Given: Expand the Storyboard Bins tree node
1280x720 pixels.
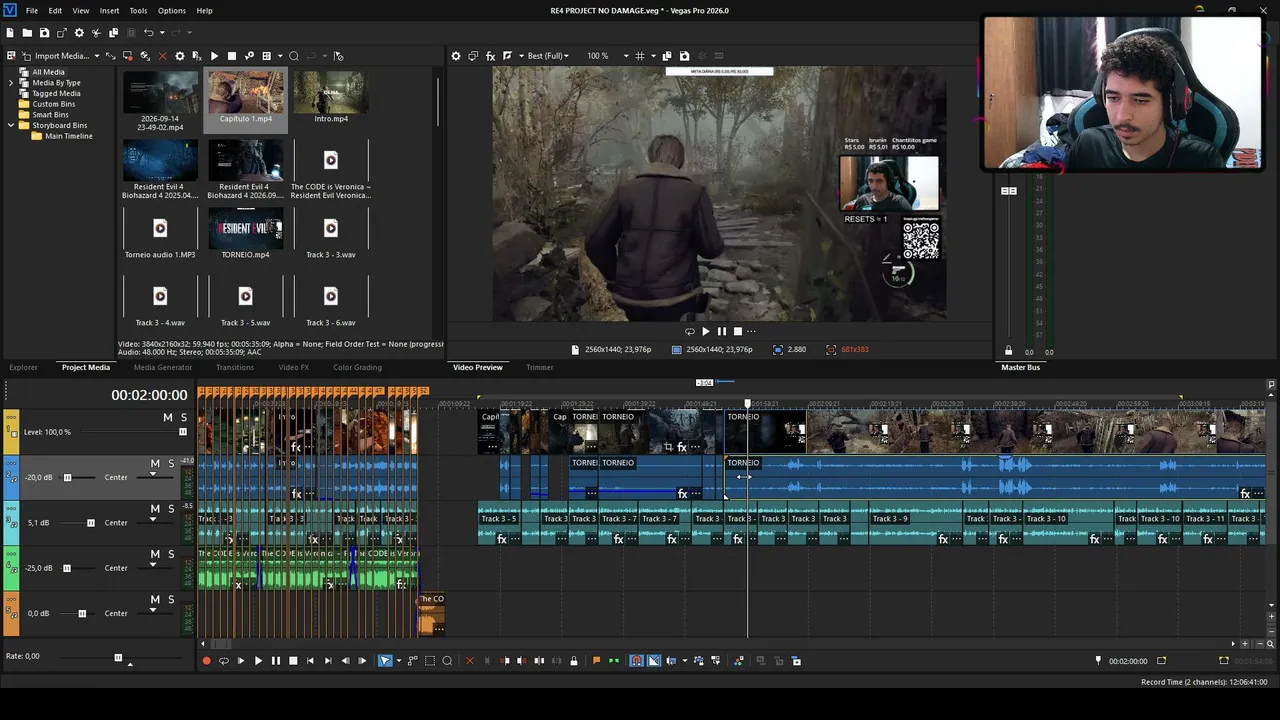Looking at the screenshot, I should pyautogui.click(x=11, y=126).
